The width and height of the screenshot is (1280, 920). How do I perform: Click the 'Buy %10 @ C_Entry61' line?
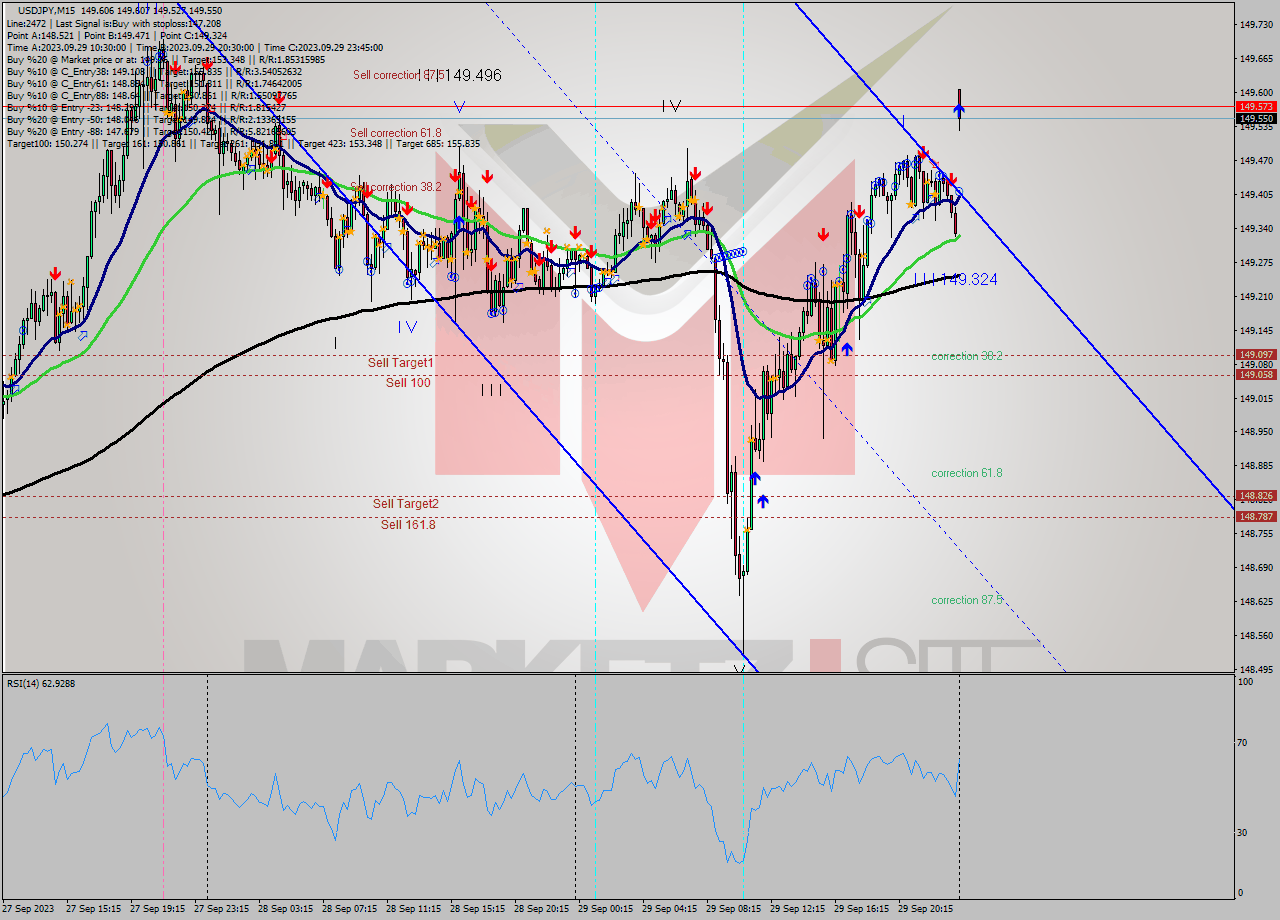153,83
